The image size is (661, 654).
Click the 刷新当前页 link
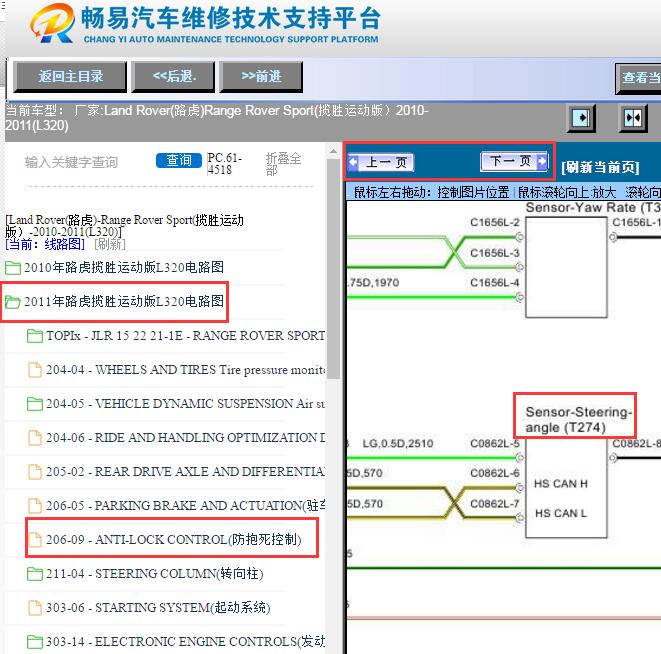click(x=600, y=167)
